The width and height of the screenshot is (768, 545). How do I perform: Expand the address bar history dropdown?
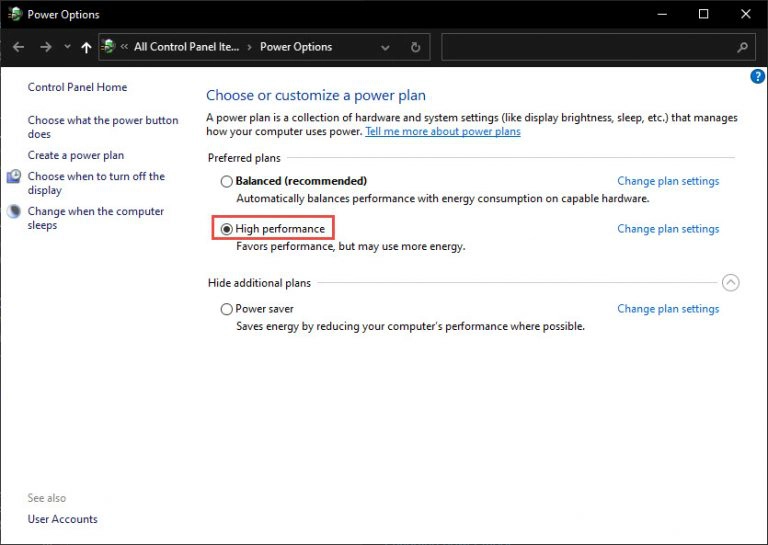point(385,47)
